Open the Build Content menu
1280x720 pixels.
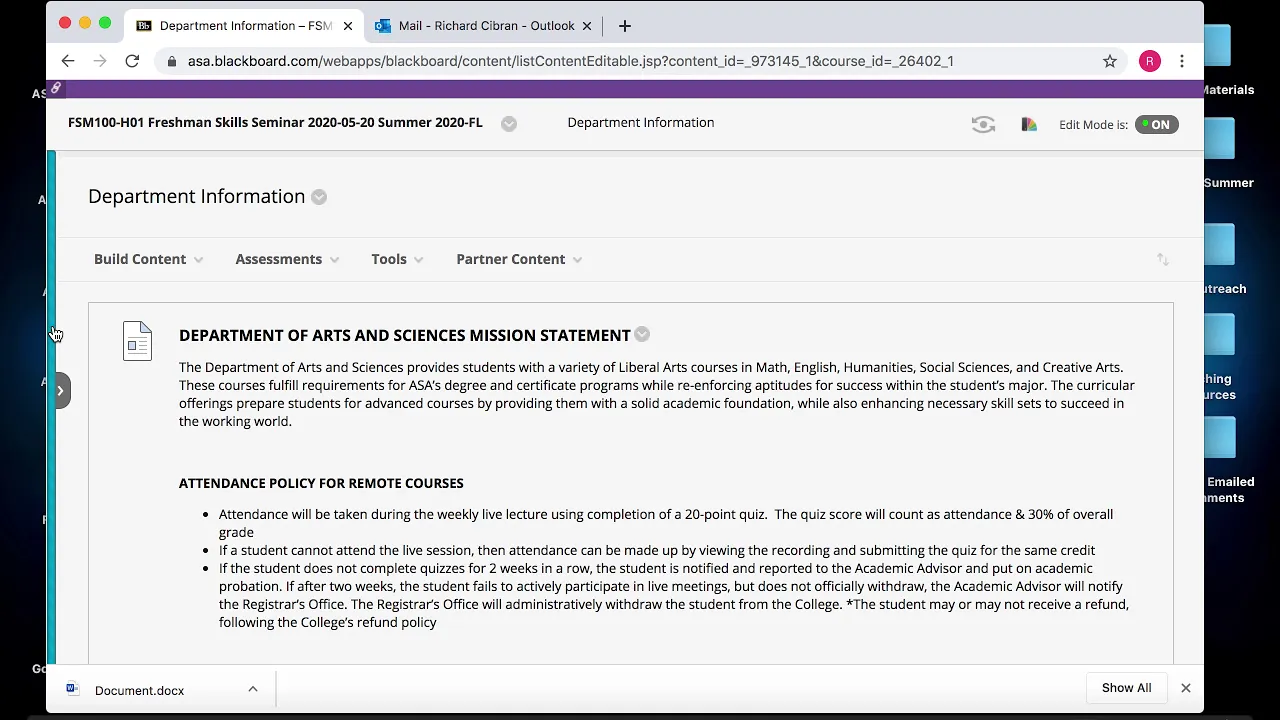[148, 259]
